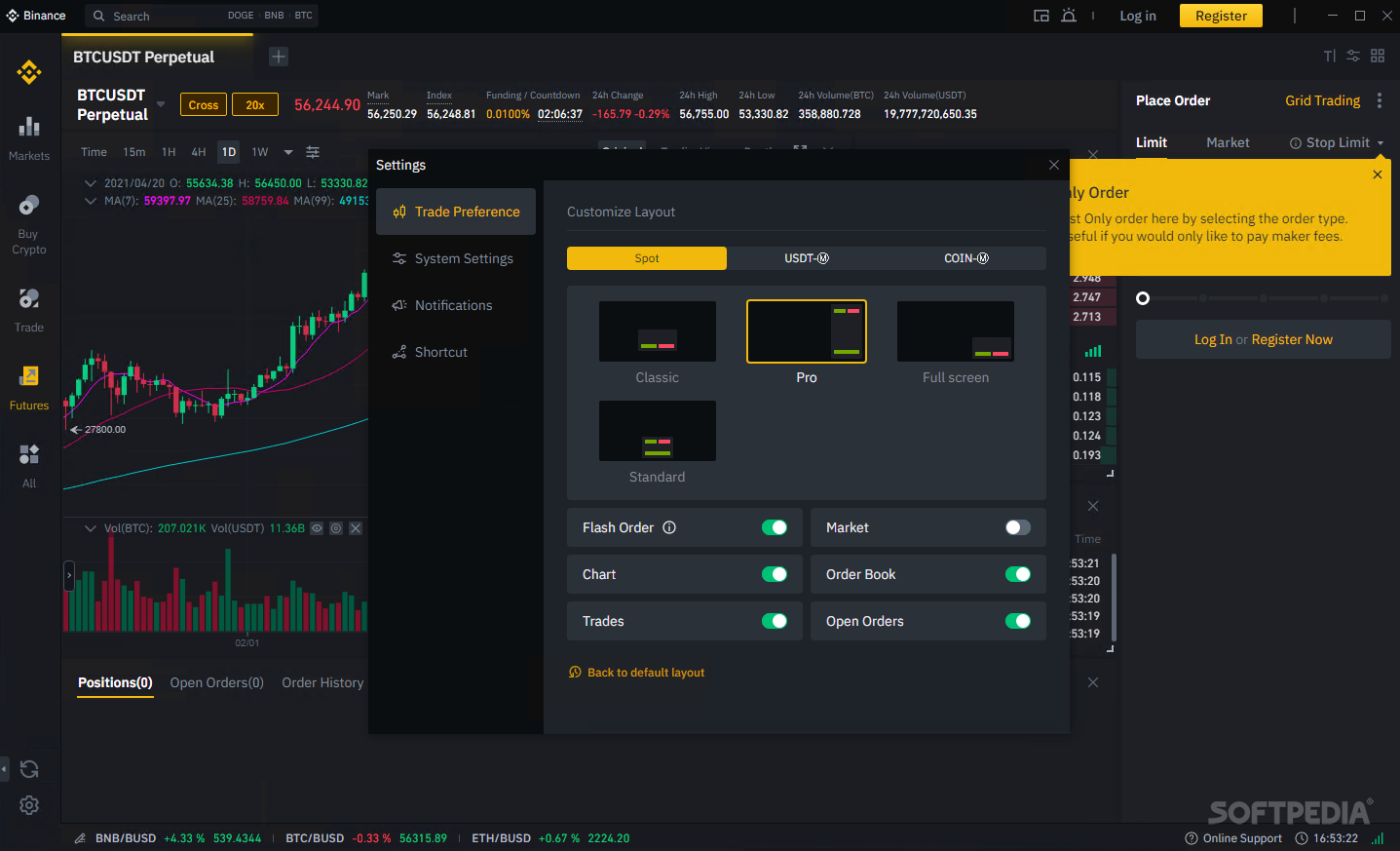Click the network signal icon in status bar
Image resolution: width=1400 pixels, height=851 pixels.
click(x=1378, y=838)
